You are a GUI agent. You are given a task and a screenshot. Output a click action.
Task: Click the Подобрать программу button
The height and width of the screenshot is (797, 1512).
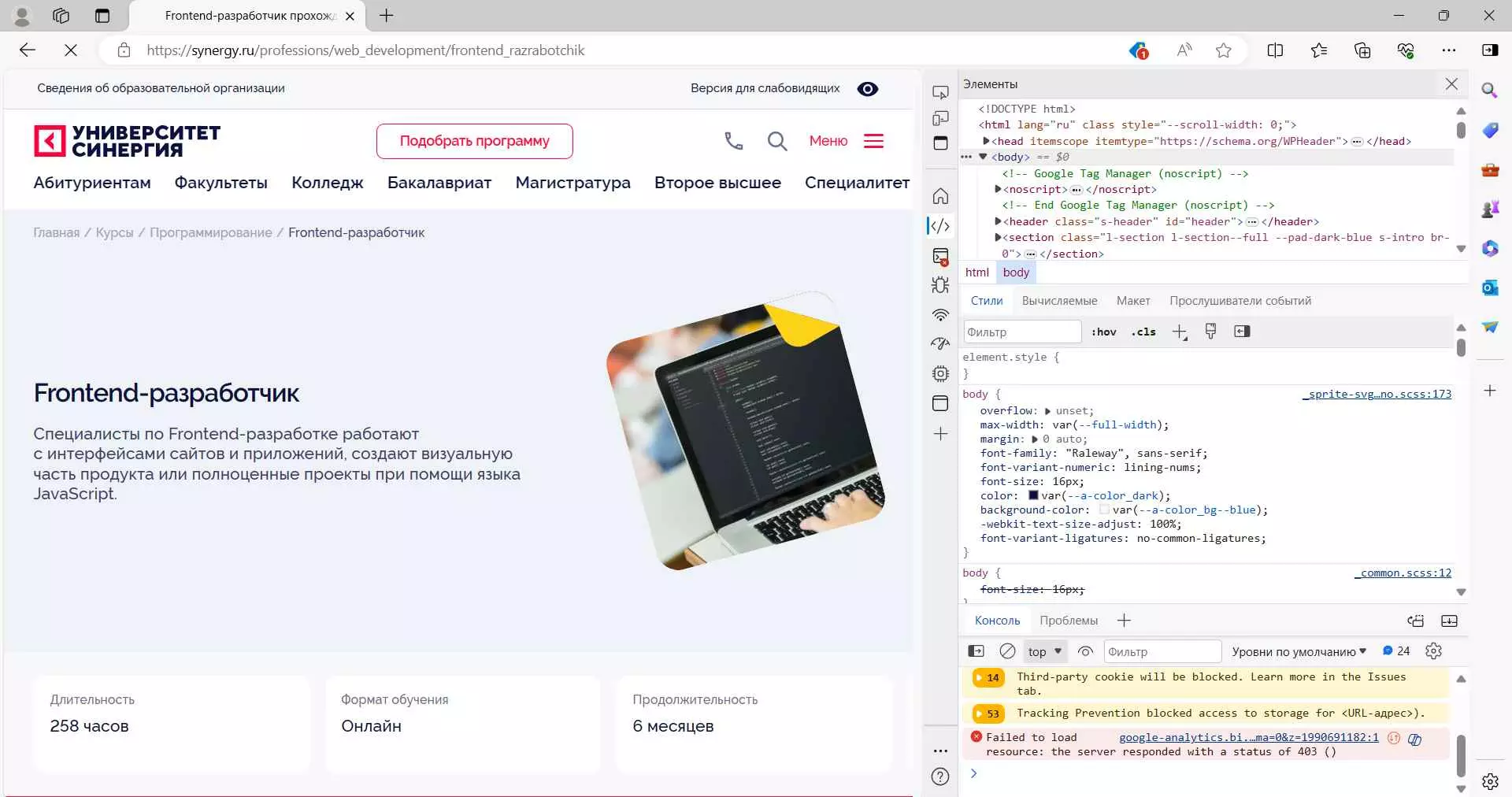474,141
